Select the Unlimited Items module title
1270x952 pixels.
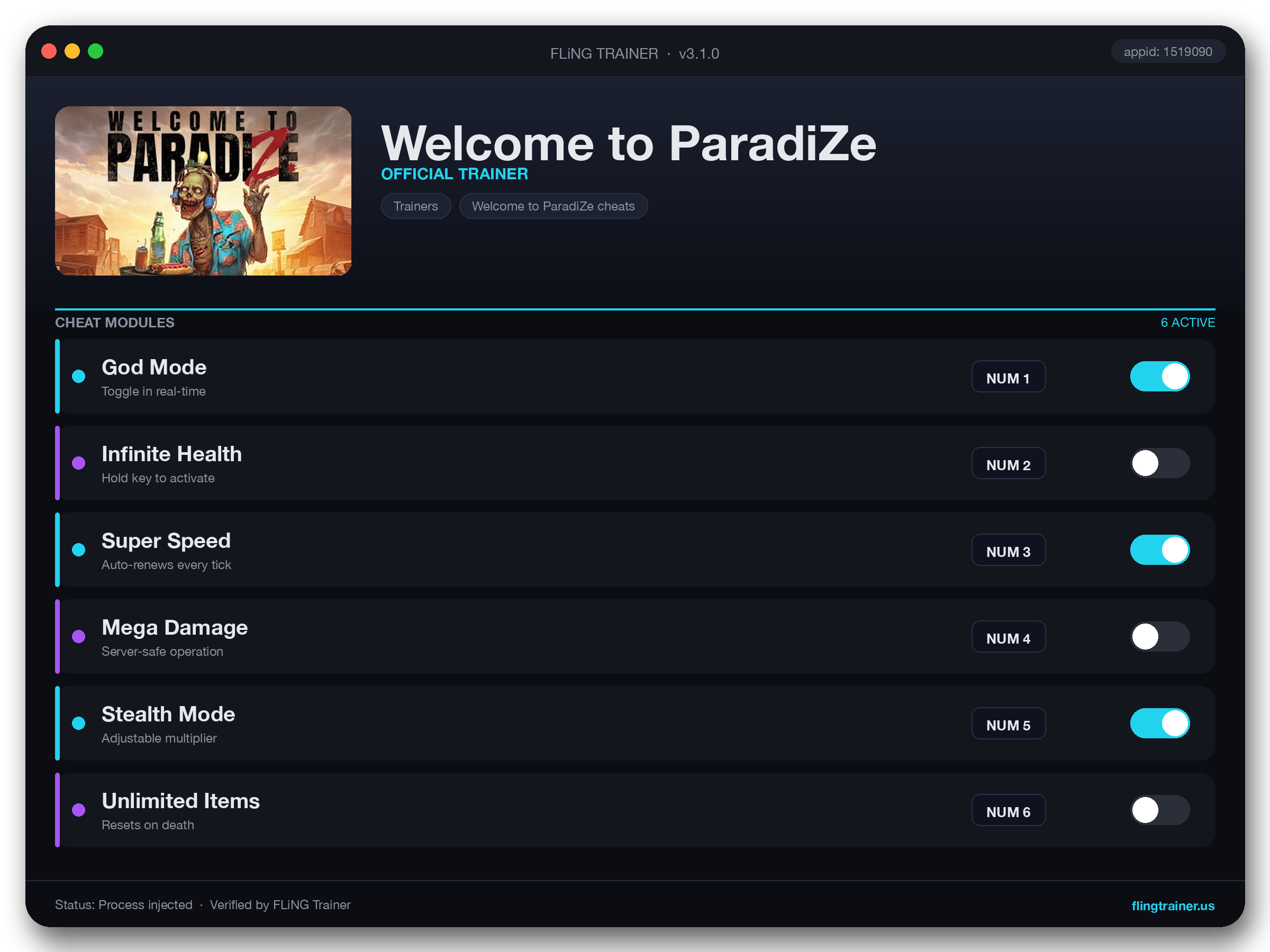[181, 801]
